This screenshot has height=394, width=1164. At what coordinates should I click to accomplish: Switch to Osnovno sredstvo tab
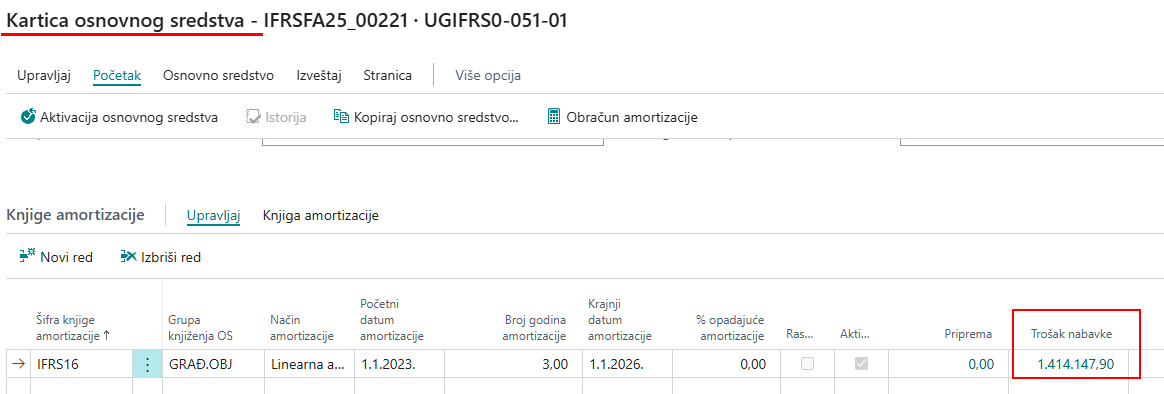tap(219, 75)
